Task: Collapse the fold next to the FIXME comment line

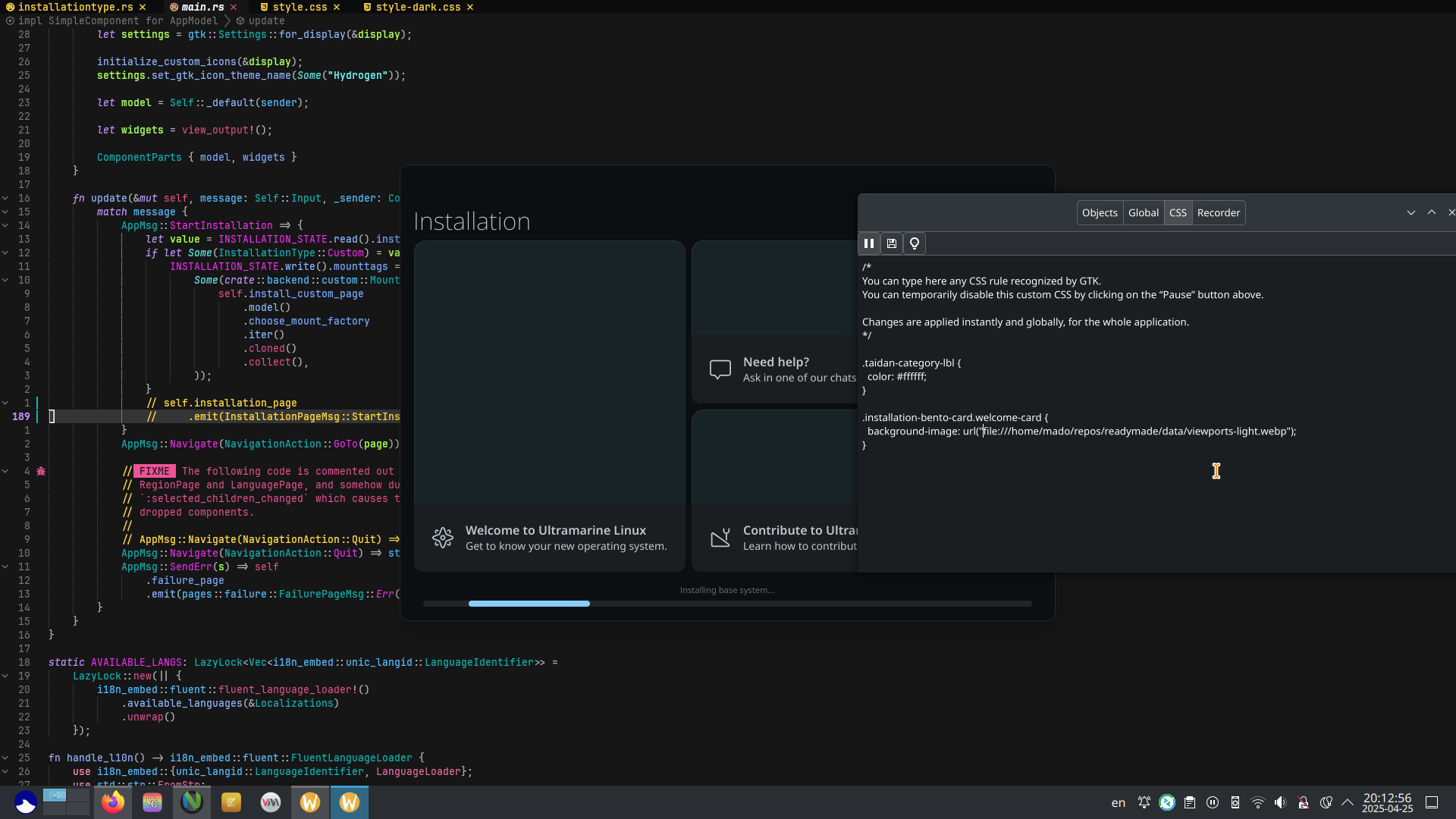Action: pos(5,472)
